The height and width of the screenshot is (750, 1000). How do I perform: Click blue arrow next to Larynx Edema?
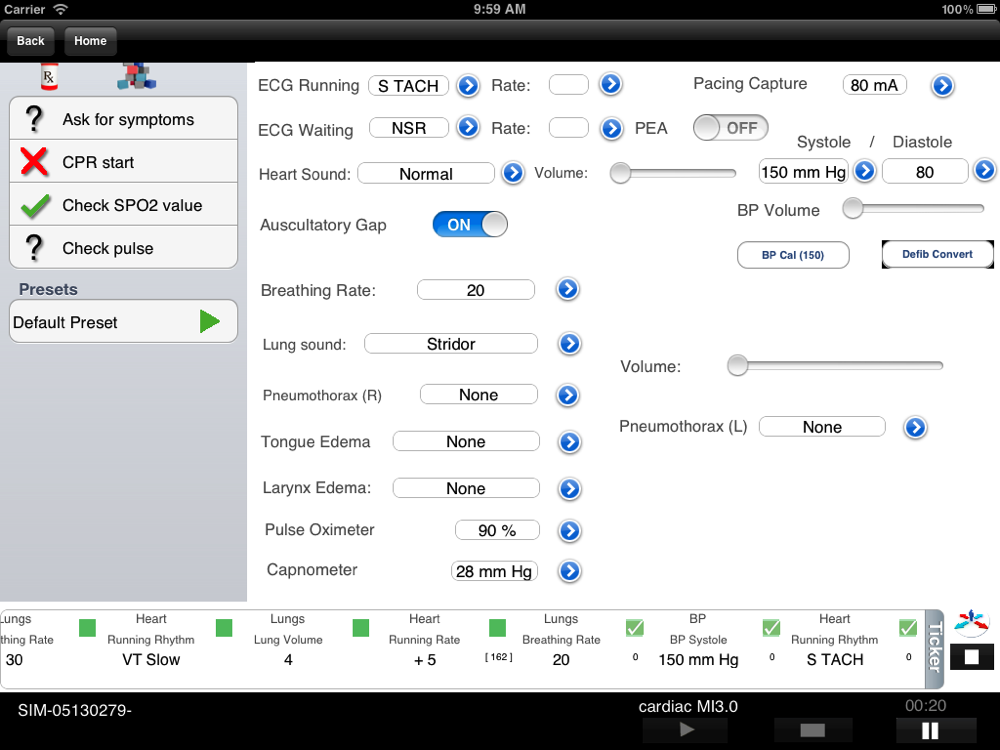point(570,489)
